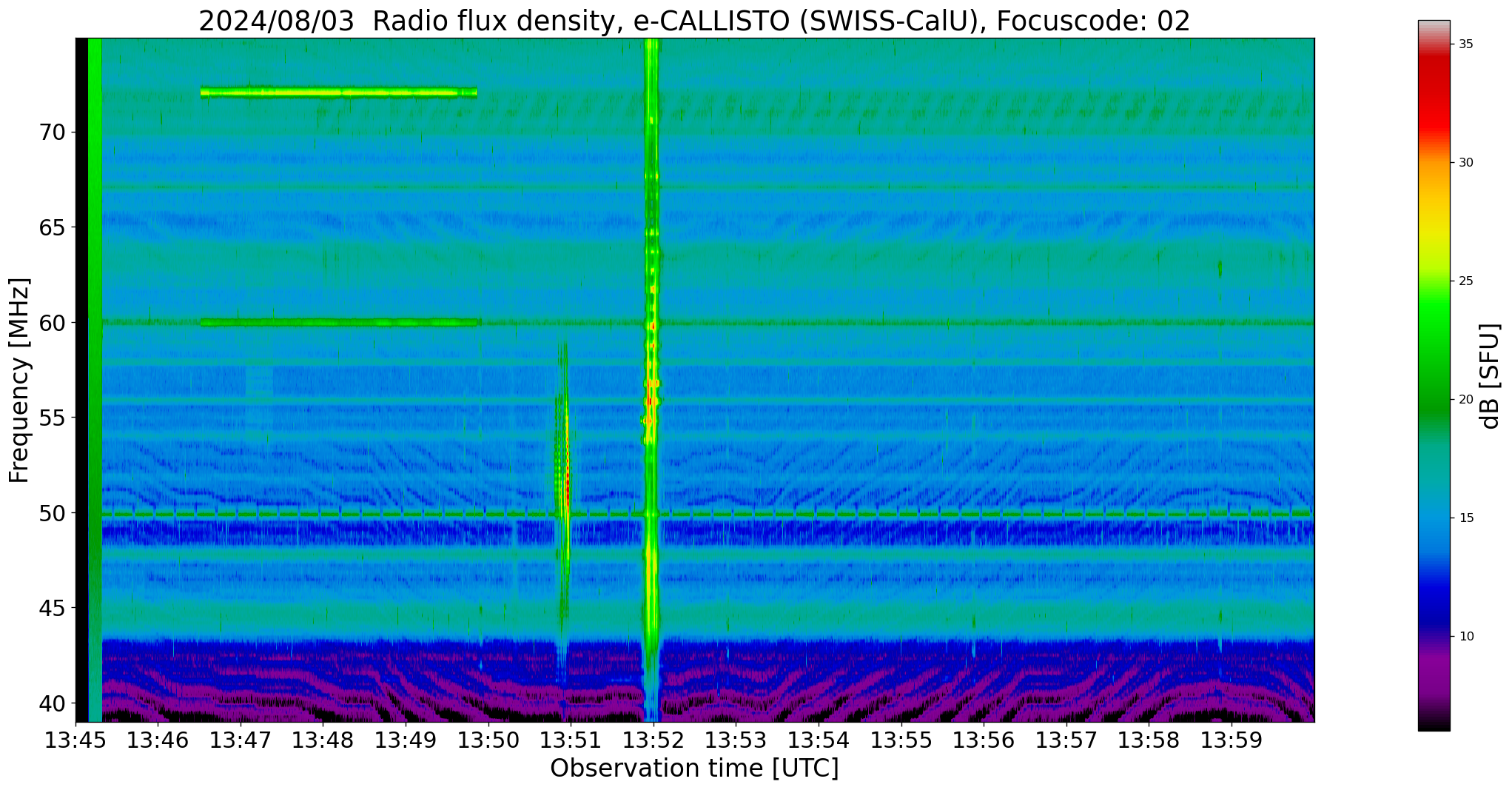Click the 'Frequency [MHz]' y-axis label
The width and height of the screenshot is (1512, 790).
pos(19,381)
